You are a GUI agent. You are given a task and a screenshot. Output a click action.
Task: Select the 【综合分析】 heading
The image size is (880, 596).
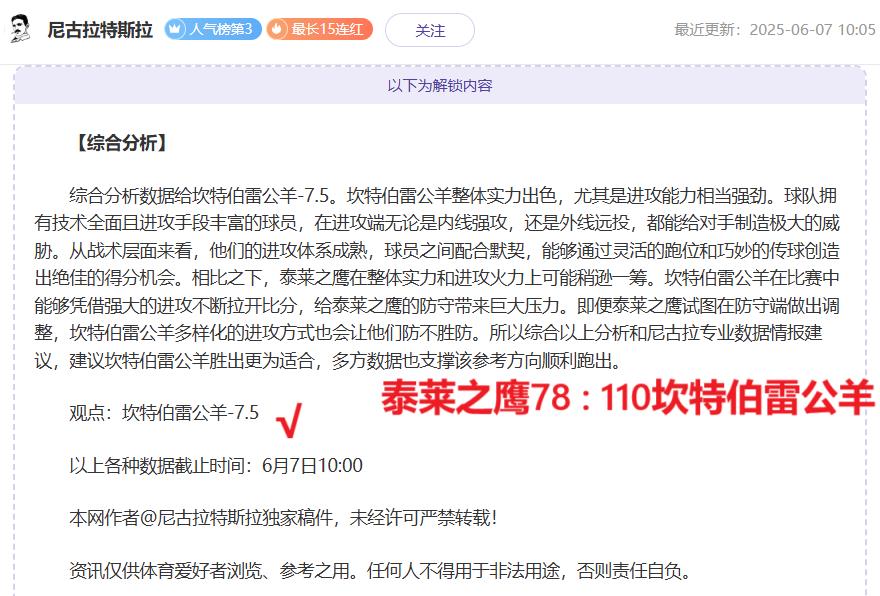[122, 143]
